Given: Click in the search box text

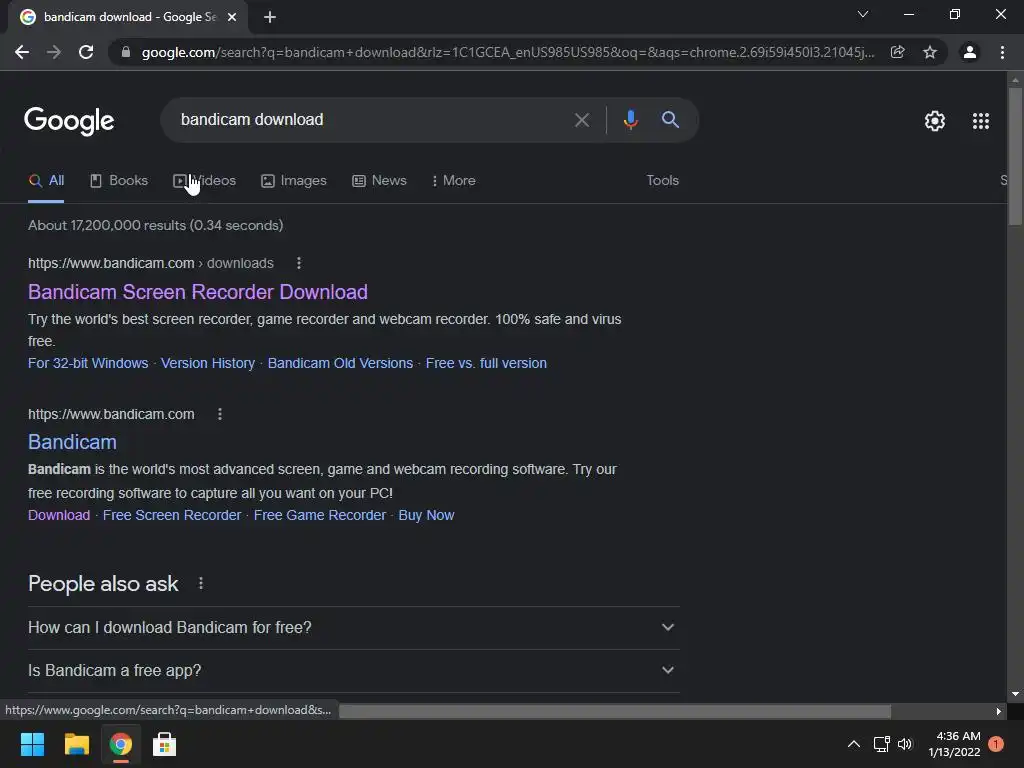Looking at the screenshot, I should tap(252, 120).
